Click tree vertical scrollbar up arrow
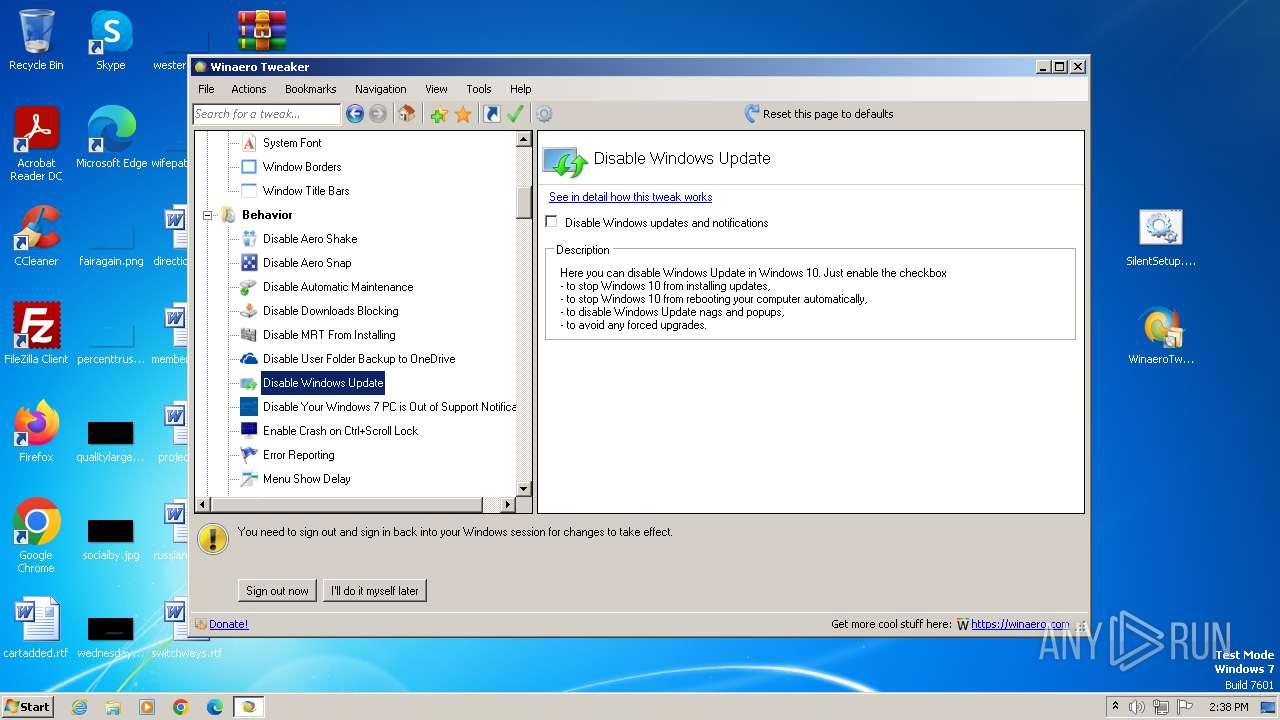The width and height of the screenshot is (1280, 720). [x=523, y=140]
